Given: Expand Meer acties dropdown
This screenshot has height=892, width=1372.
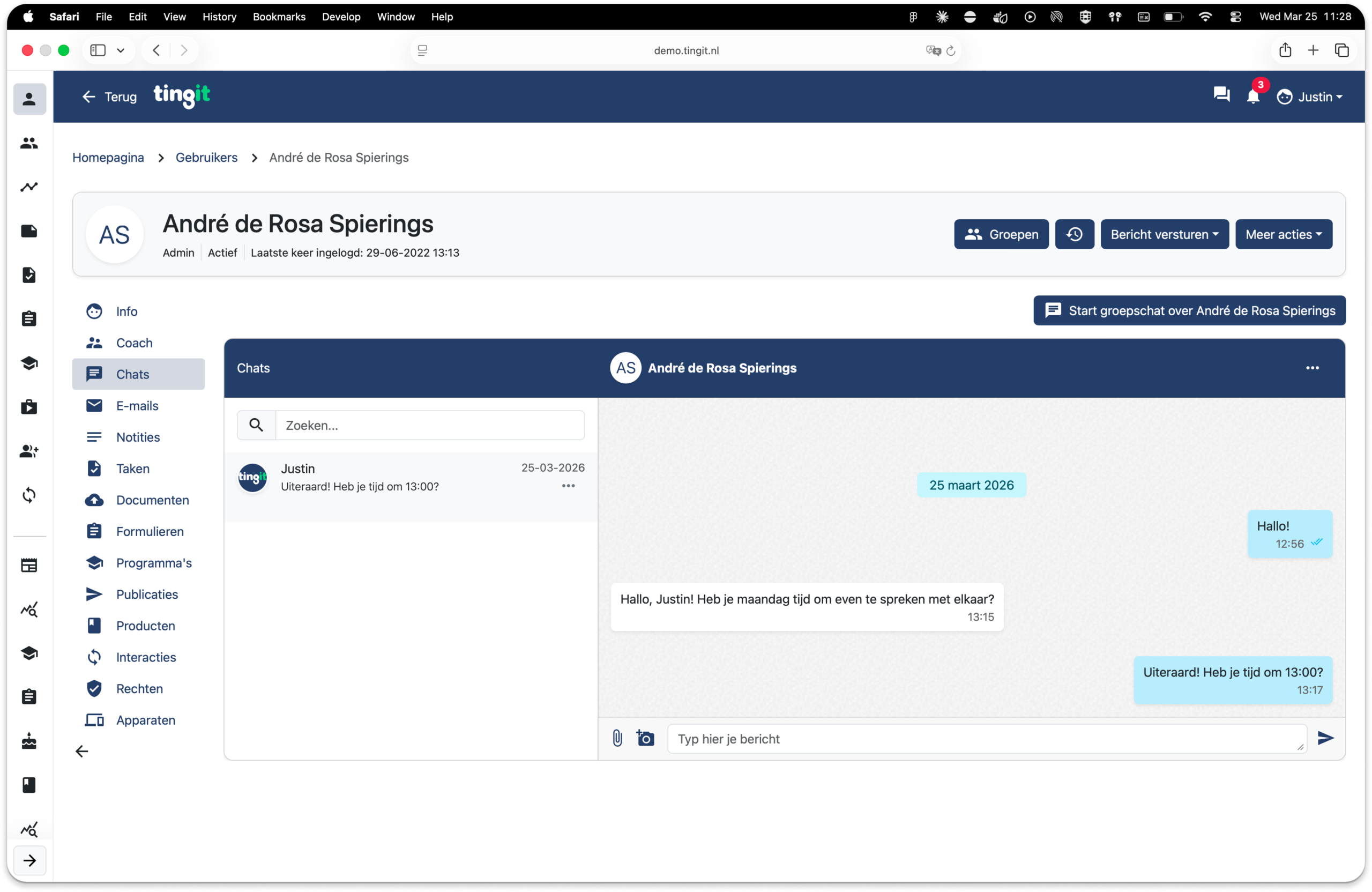Looking at the screenshot, I should 1284,234.
